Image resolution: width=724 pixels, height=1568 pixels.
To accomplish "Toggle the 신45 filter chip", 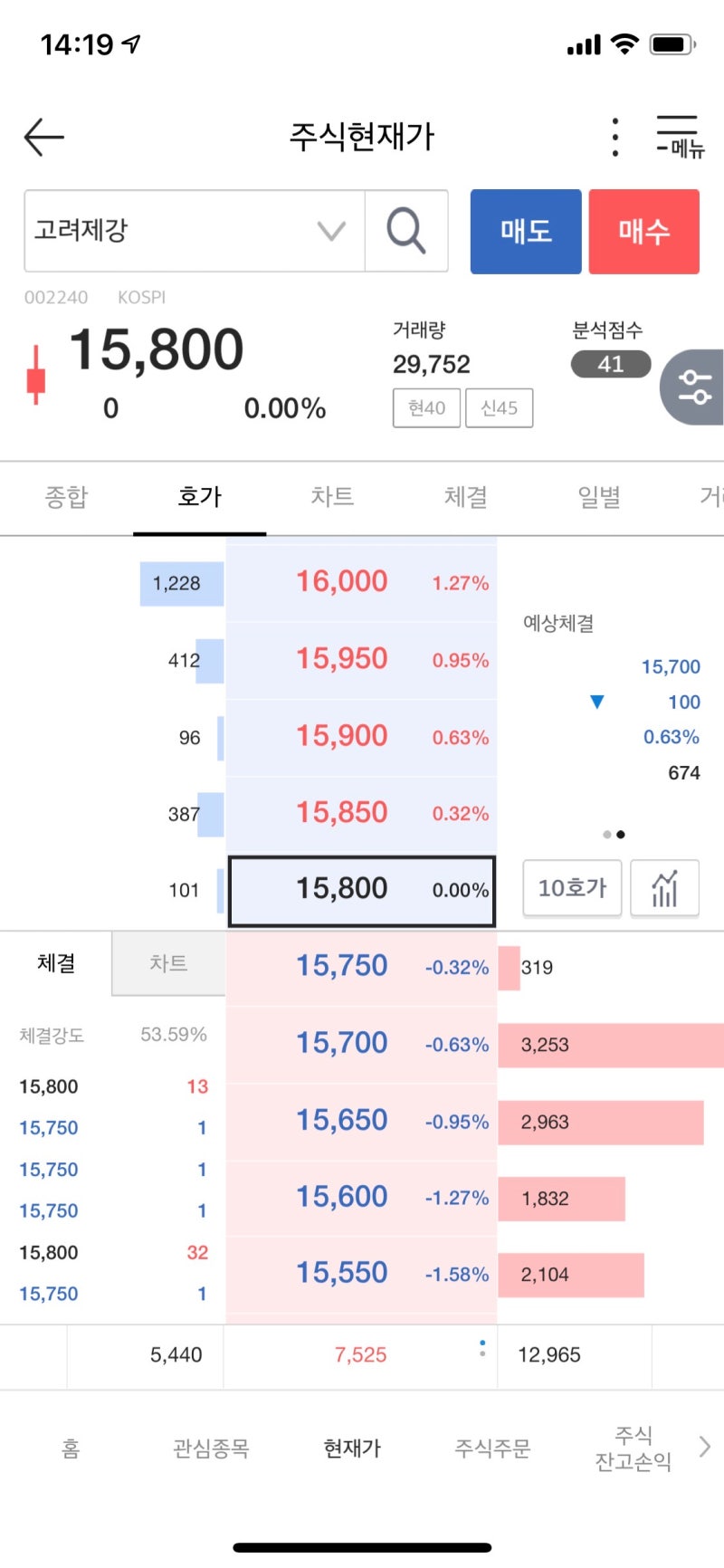I will tap(499, 407).
